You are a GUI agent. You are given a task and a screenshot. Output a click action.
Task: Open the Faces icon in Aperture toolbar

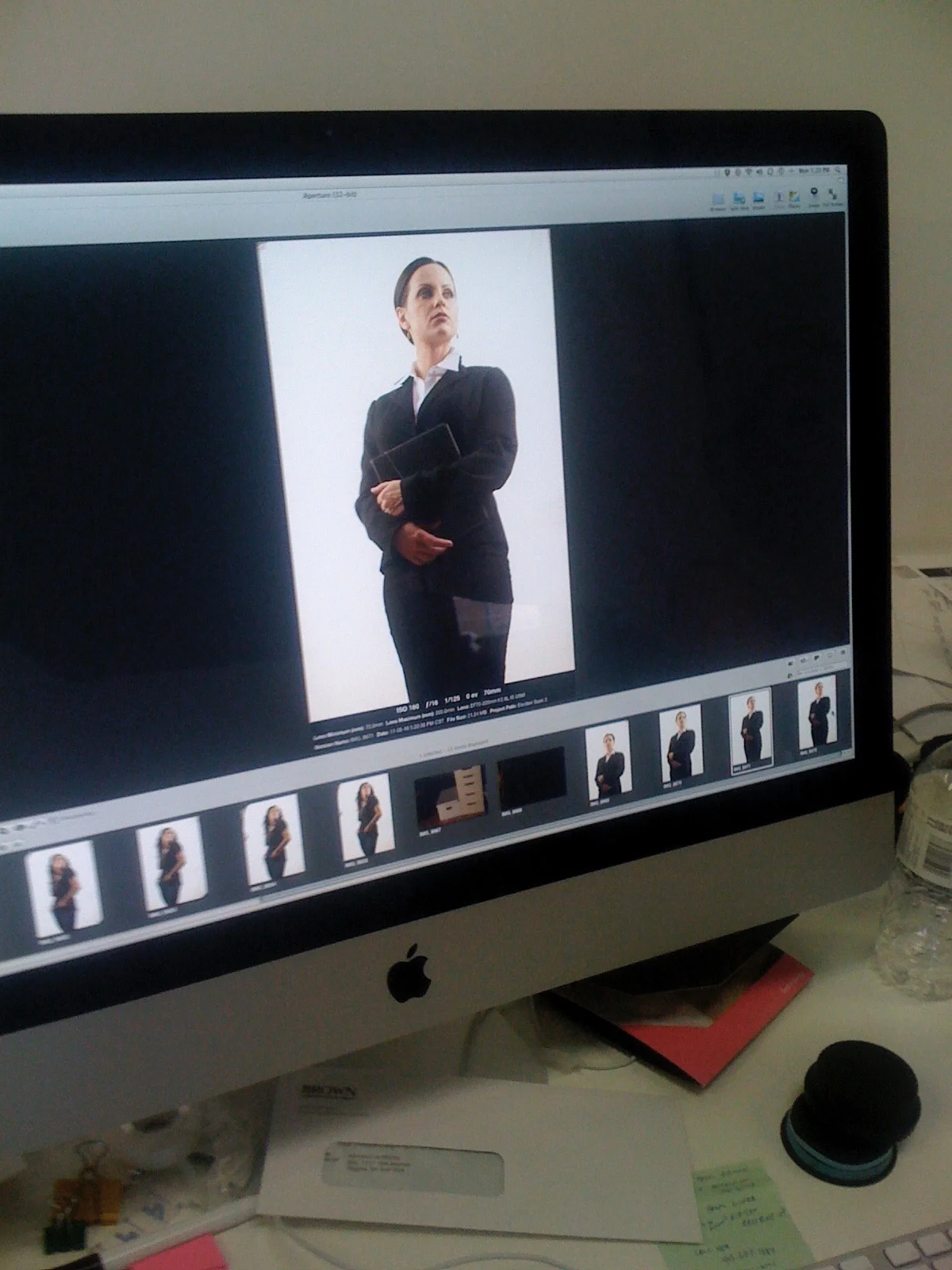pos(778,199)
